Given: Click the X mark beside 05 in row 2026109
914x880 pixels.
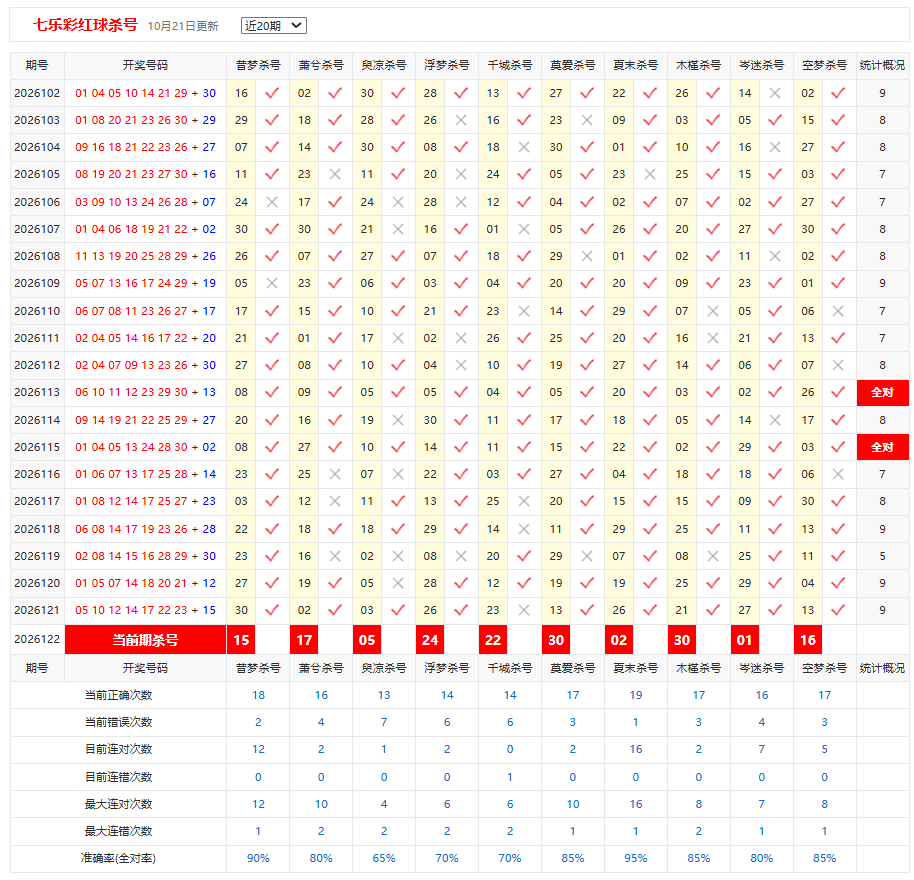Looking at the screenshot, I should point(272,283).
